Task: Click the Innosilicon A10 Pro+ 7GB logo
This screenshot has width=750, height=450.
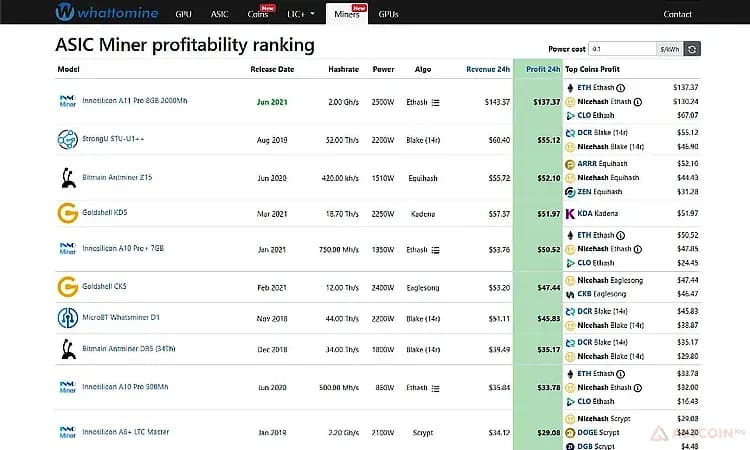Action: coord(67,249)
